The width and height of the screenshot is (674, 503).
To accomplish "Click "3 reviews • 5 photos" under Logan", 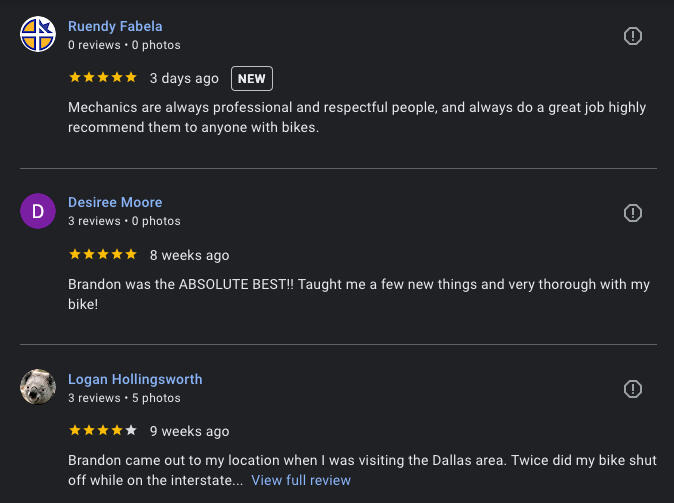I will tap(124, 398).
